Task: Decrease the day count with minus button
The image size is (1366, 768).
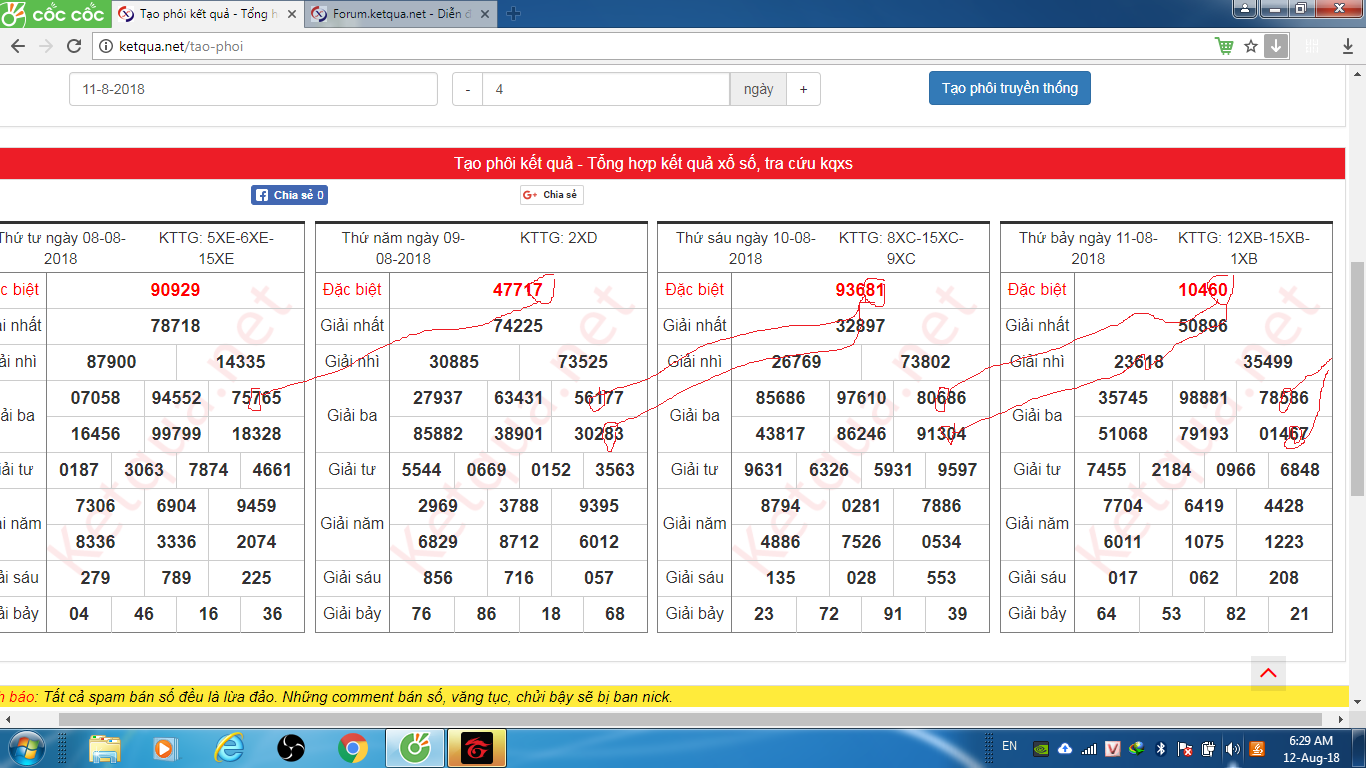Action: click(467, 89)
